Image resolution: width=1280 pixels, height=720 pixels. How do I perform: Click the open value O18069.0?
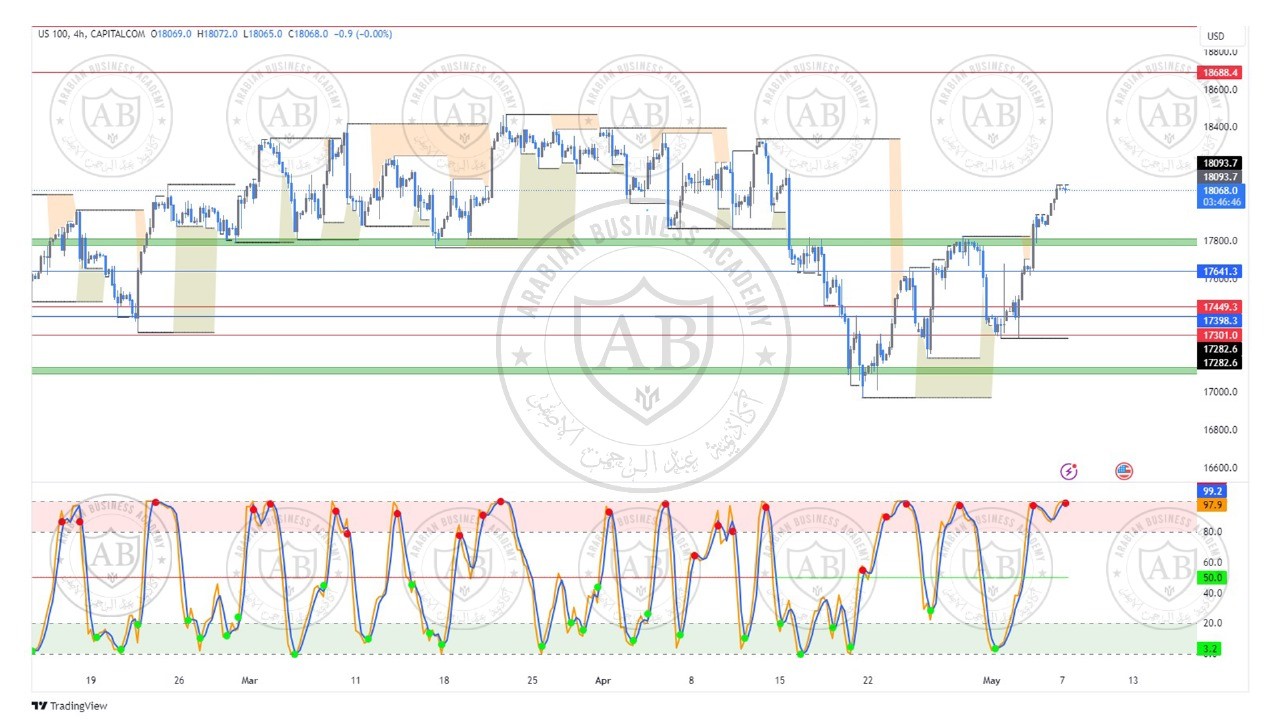click(x=171, y=34)
